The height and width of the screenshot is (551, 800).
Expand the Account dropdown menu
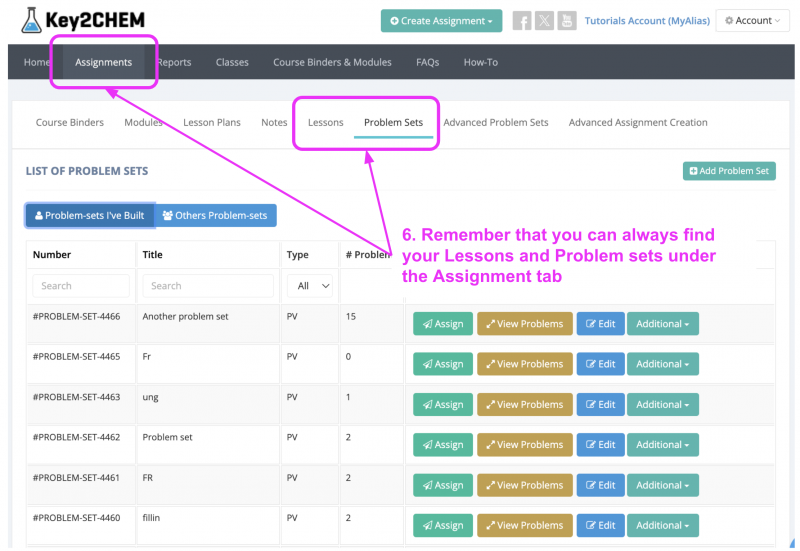[753, 21]
